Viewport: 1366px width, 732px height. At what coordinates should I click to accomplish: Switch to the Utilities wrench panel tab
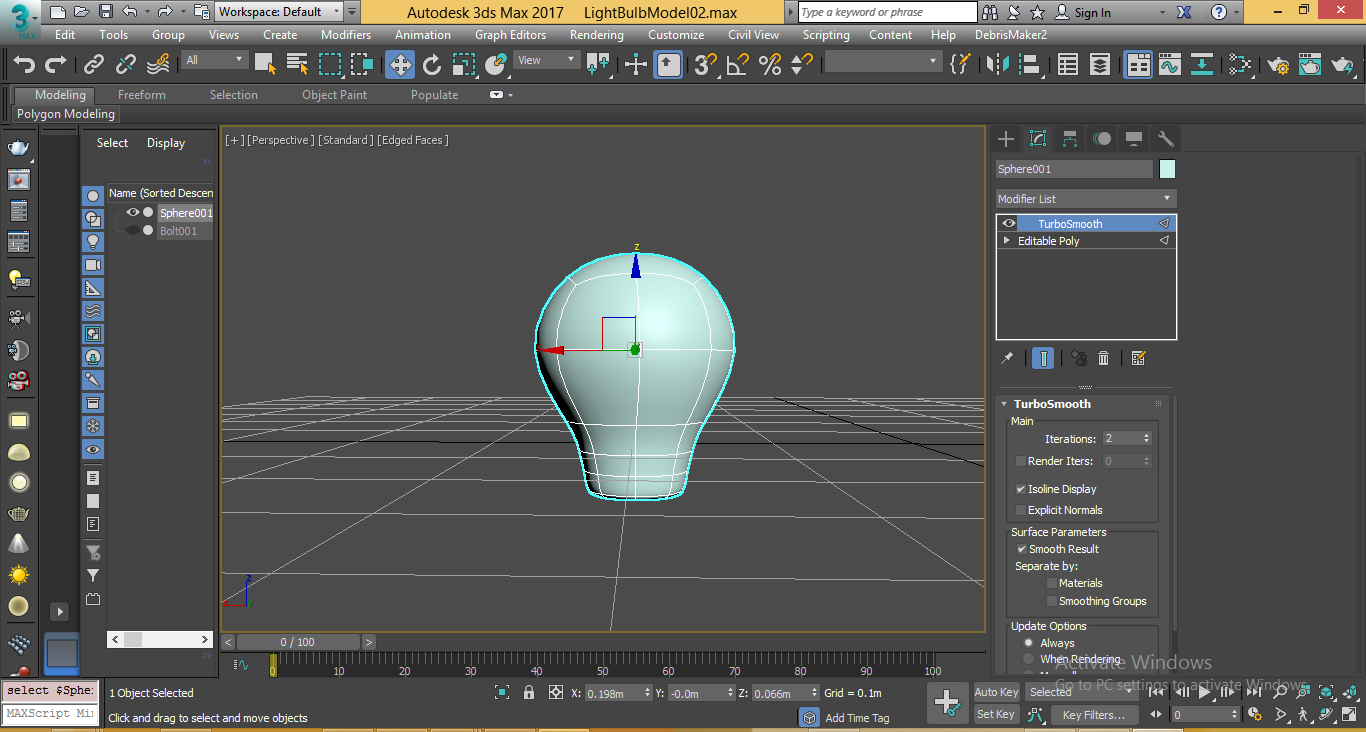(1165, 139)
